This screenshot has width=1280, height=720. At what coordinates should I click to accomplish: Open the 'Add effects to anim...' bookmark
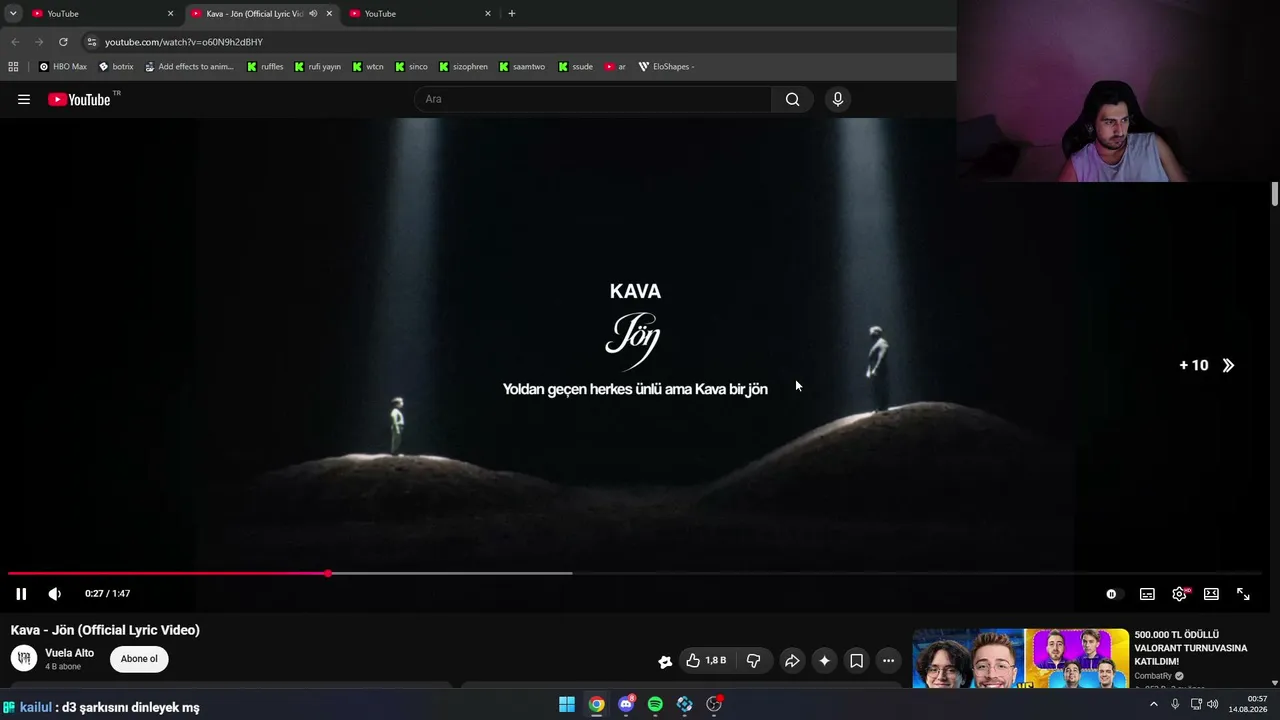point(189,67)
